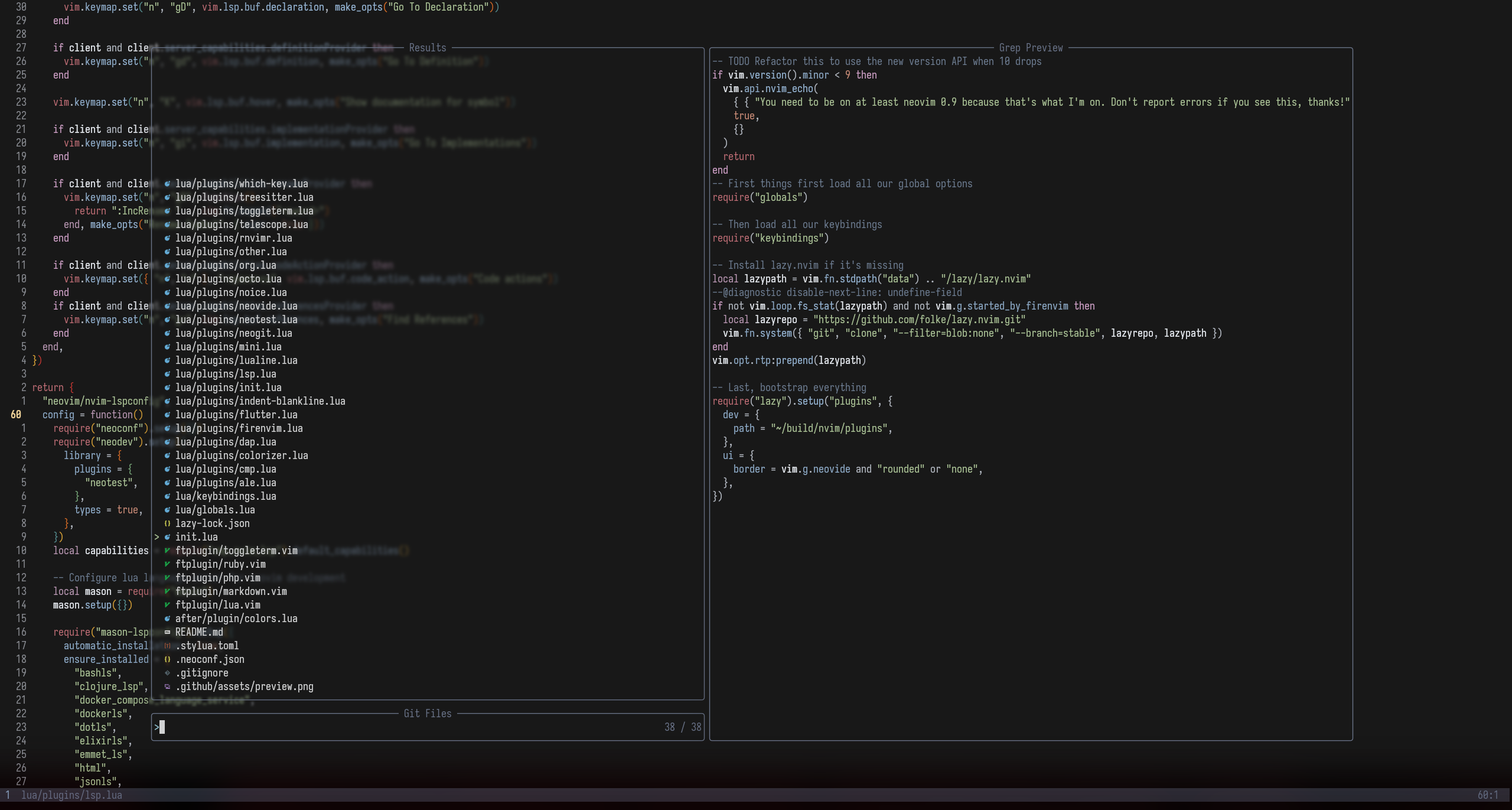Click the Lua icon beside after/plugin/colors.lua
Screen dimensions: 1512x810
coord(167,619)
